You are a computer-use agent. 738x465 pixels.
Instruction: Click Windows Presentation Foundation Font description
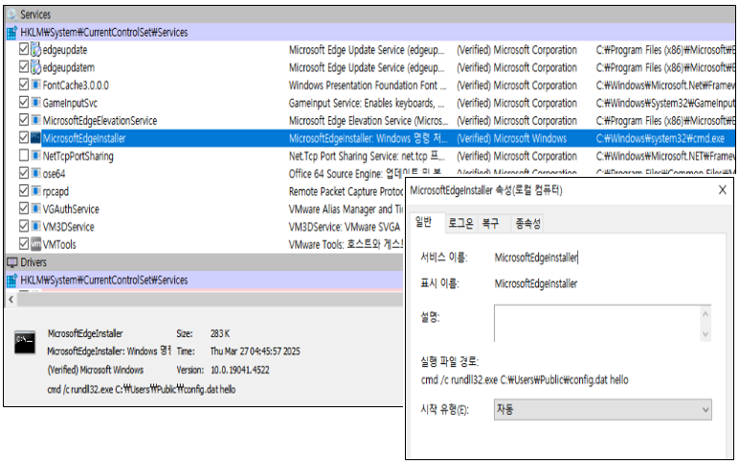367,85
